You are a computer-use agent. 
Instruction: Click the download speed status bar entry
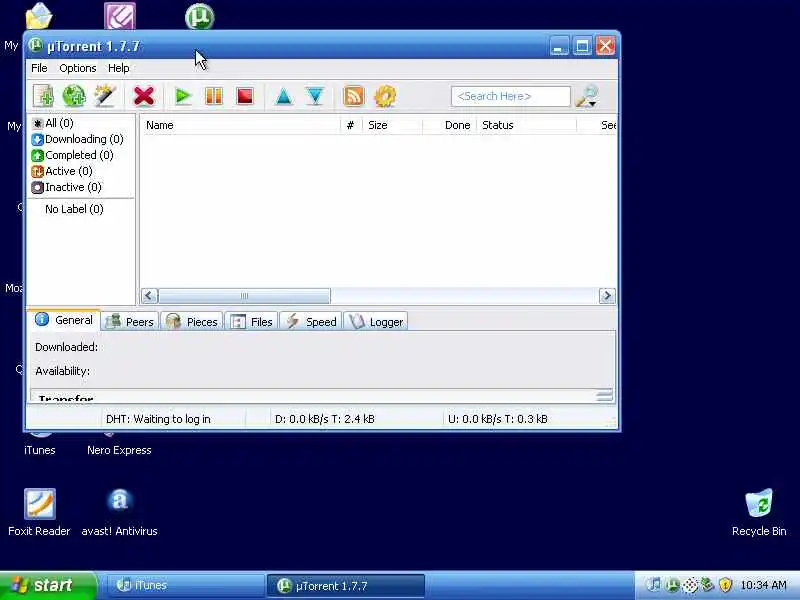point(324,419)
